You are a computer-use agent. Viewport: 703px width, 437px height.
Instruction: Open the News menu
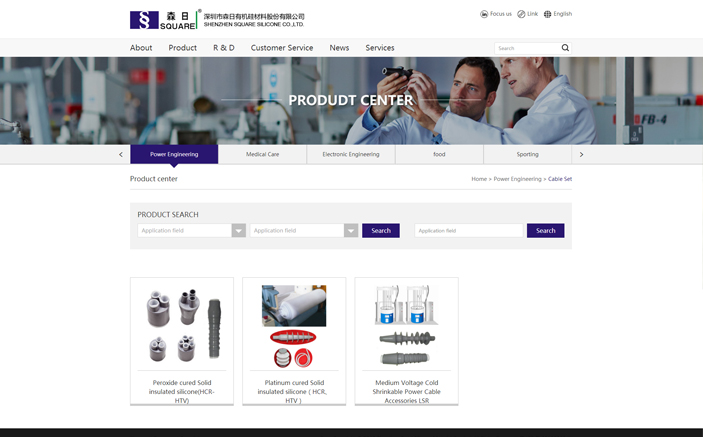[339, 48]
